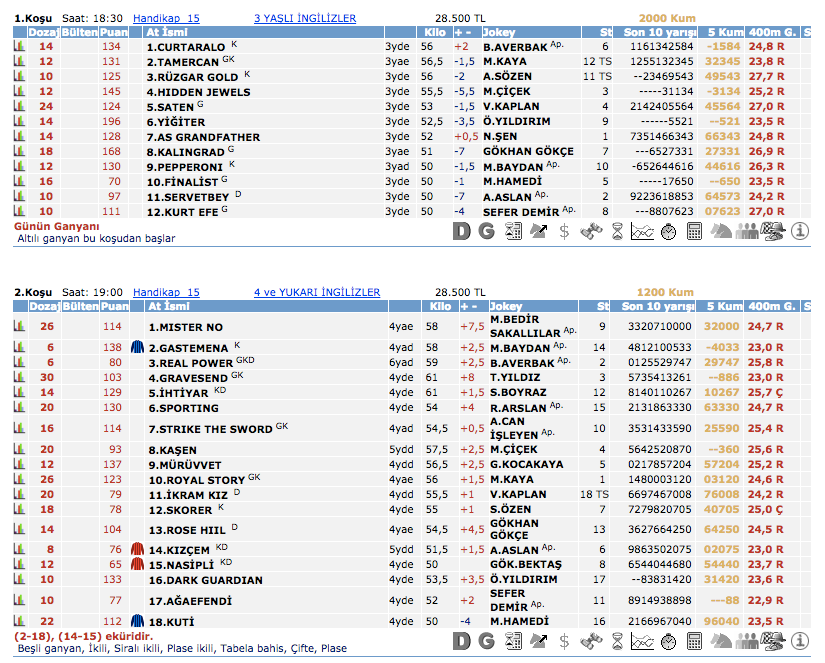Open the stopwatch icon under race 1
Screen dimensions: 825x663
(669, 231)
